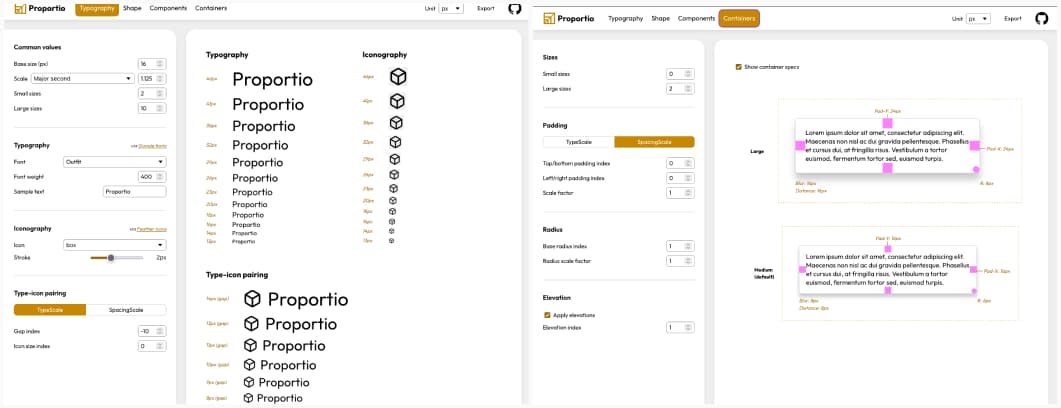
Task: Open the Outfit font dropdown
Action: pyautogui.click(x=114, y=161)
